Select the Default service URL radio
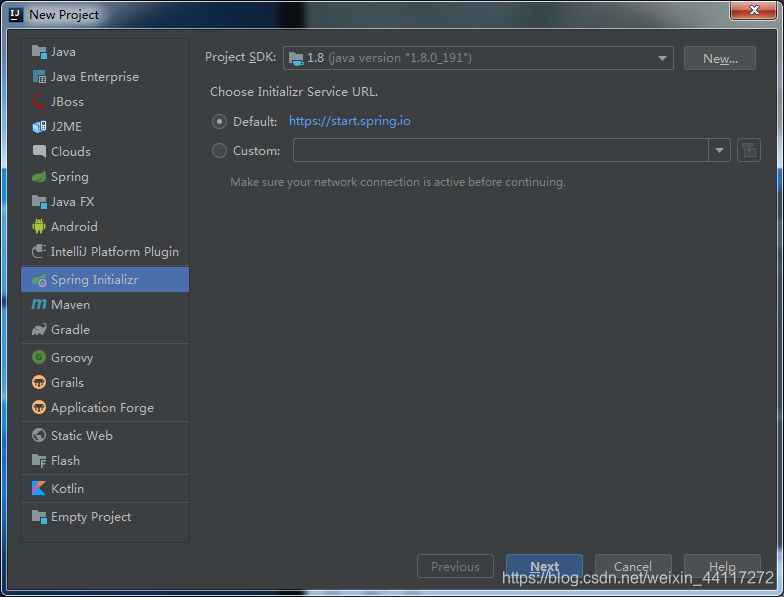The image size is (784, 597). tap(220, 122)
